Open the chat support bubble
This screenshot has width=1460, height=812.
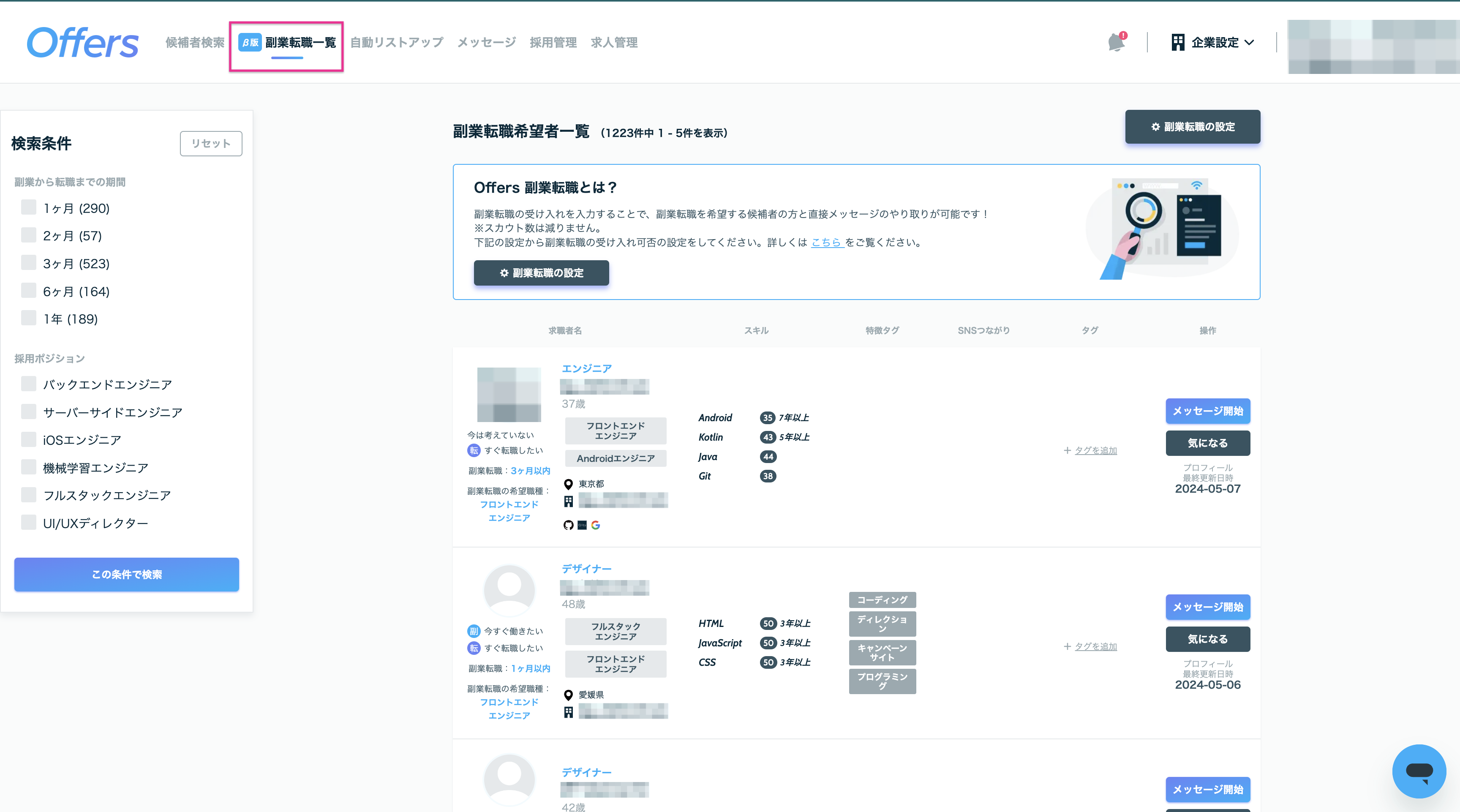point(1419,771)
